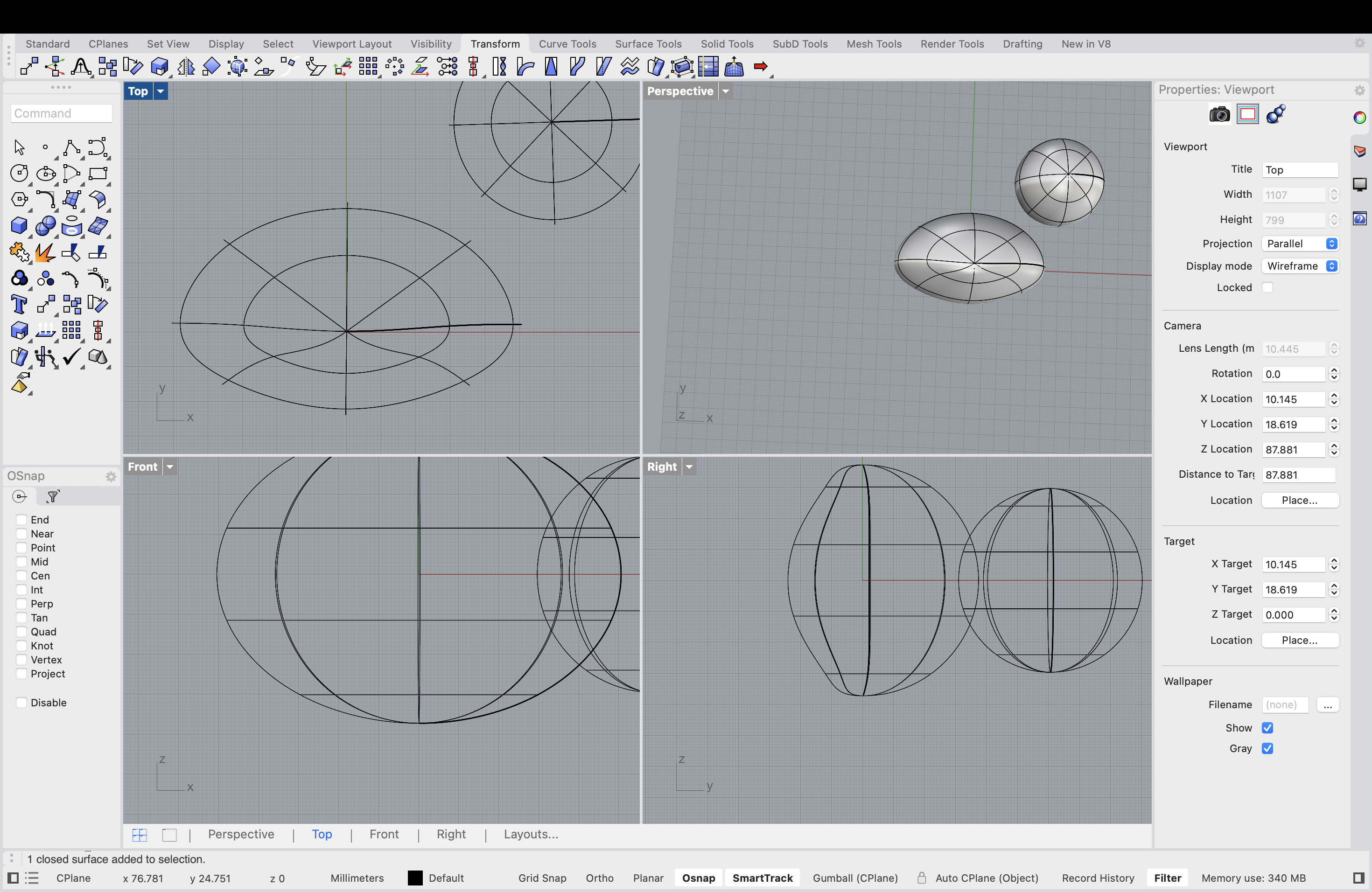
Task: Click the Rotation value stepper
Action: click(x=1334, y=374)
